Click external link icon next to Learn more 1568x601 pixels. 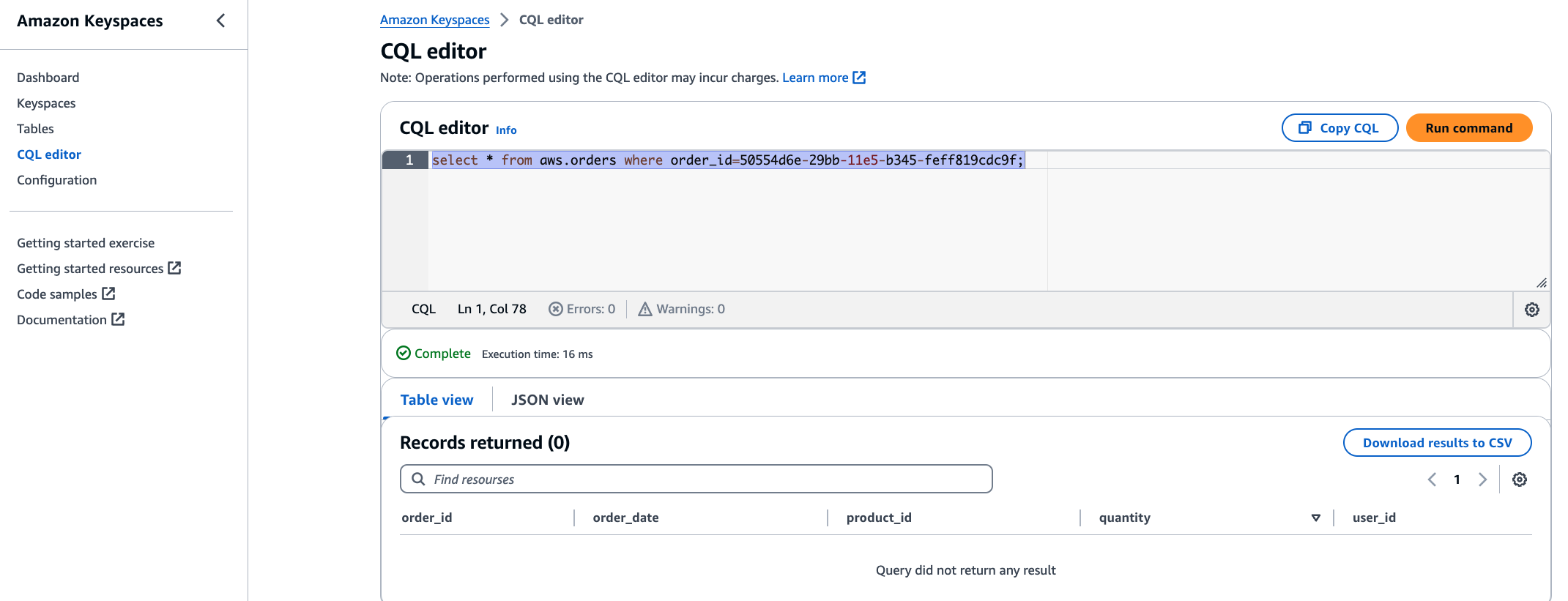coord(859,78)
